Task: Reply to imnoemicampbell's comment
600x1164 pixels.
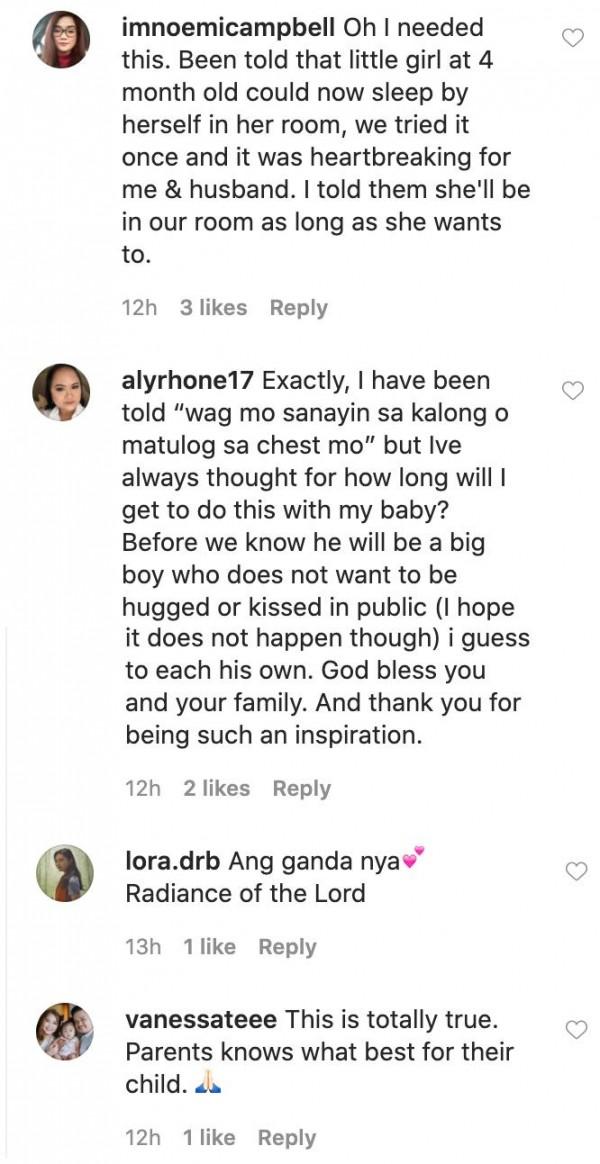Action: 298,308
